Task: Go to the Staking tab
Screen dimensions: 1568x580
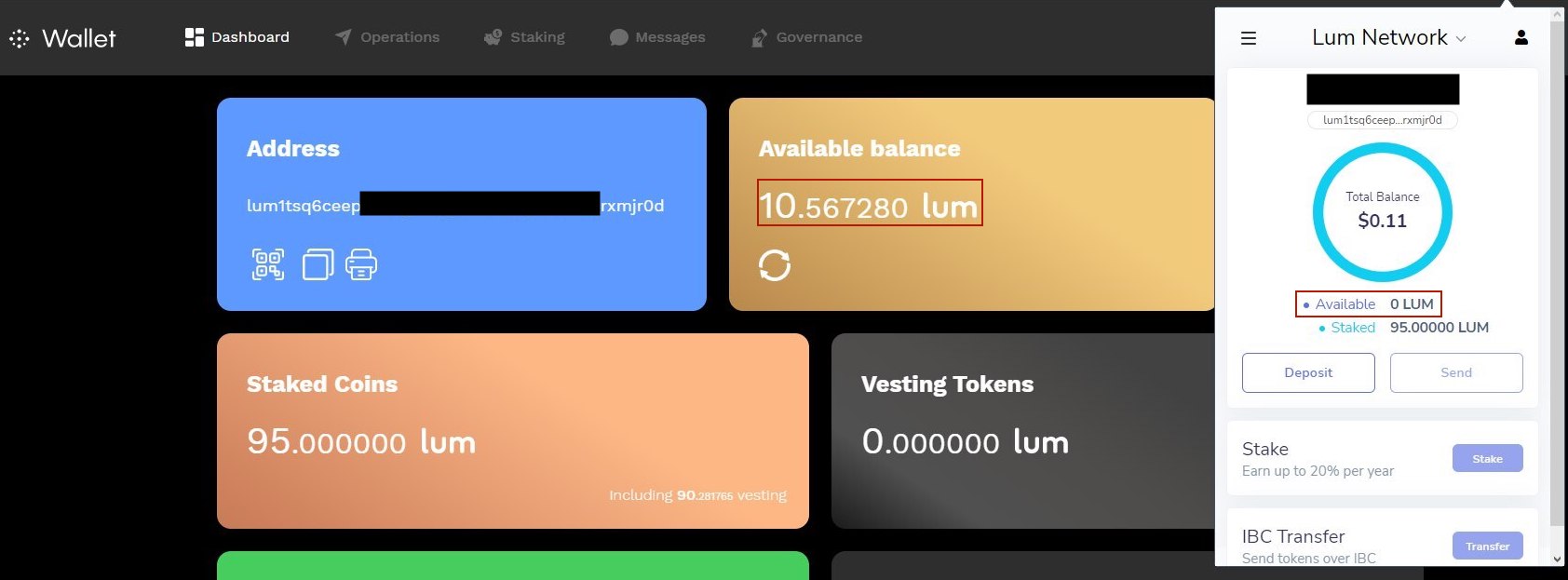Action: pos(524,37)
